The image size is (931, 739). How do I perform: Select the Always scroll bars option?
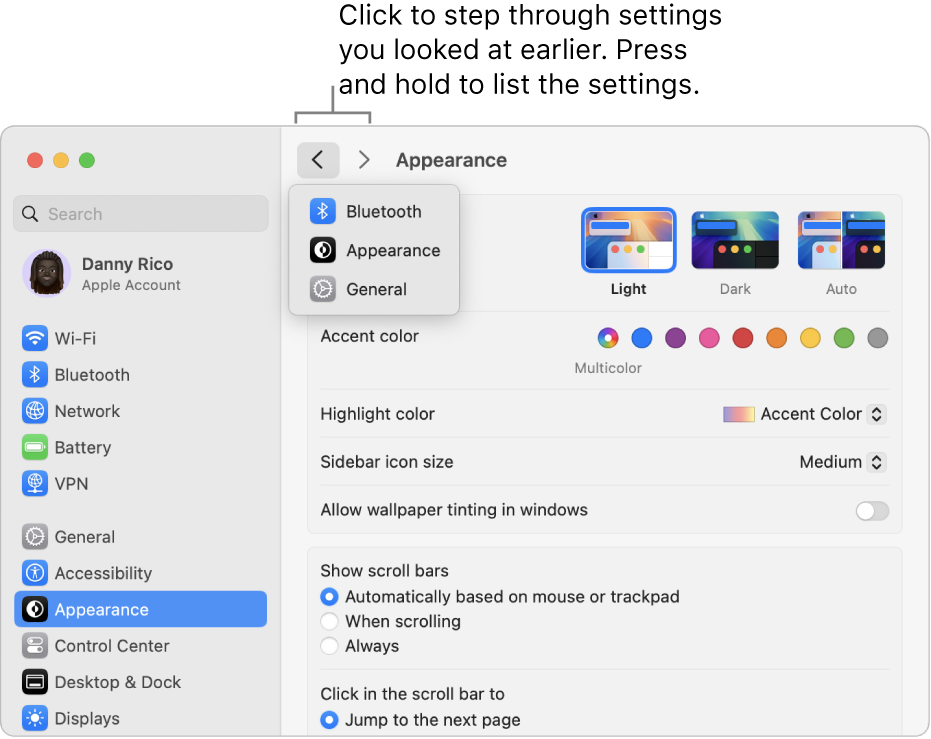(x=330, y=646)
